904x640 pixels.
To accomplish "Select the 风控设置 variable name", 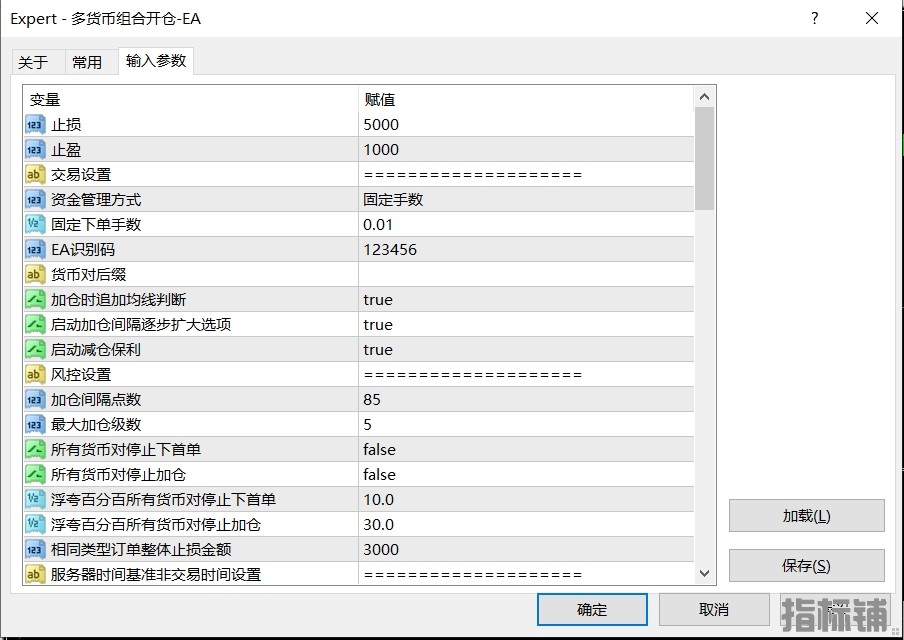I will coord(81,375).
